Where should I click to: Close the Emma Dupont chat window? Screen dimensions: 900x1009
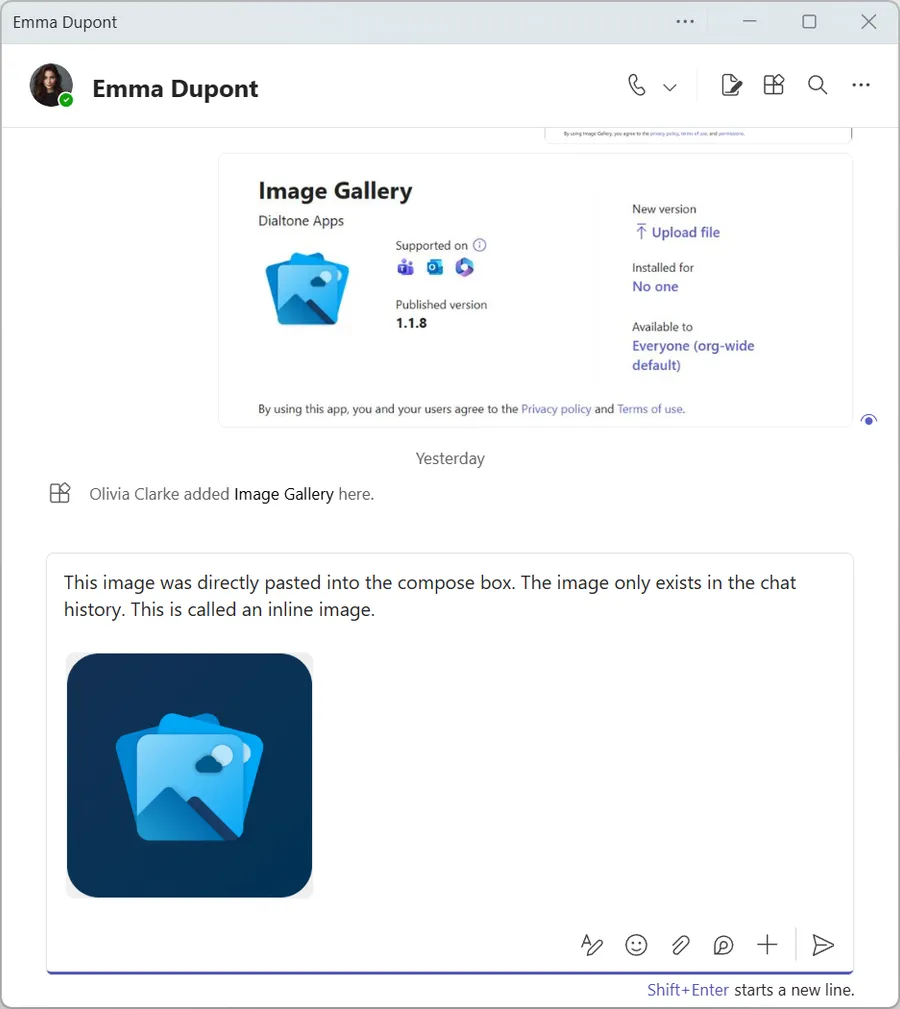[x=868, y=22]
